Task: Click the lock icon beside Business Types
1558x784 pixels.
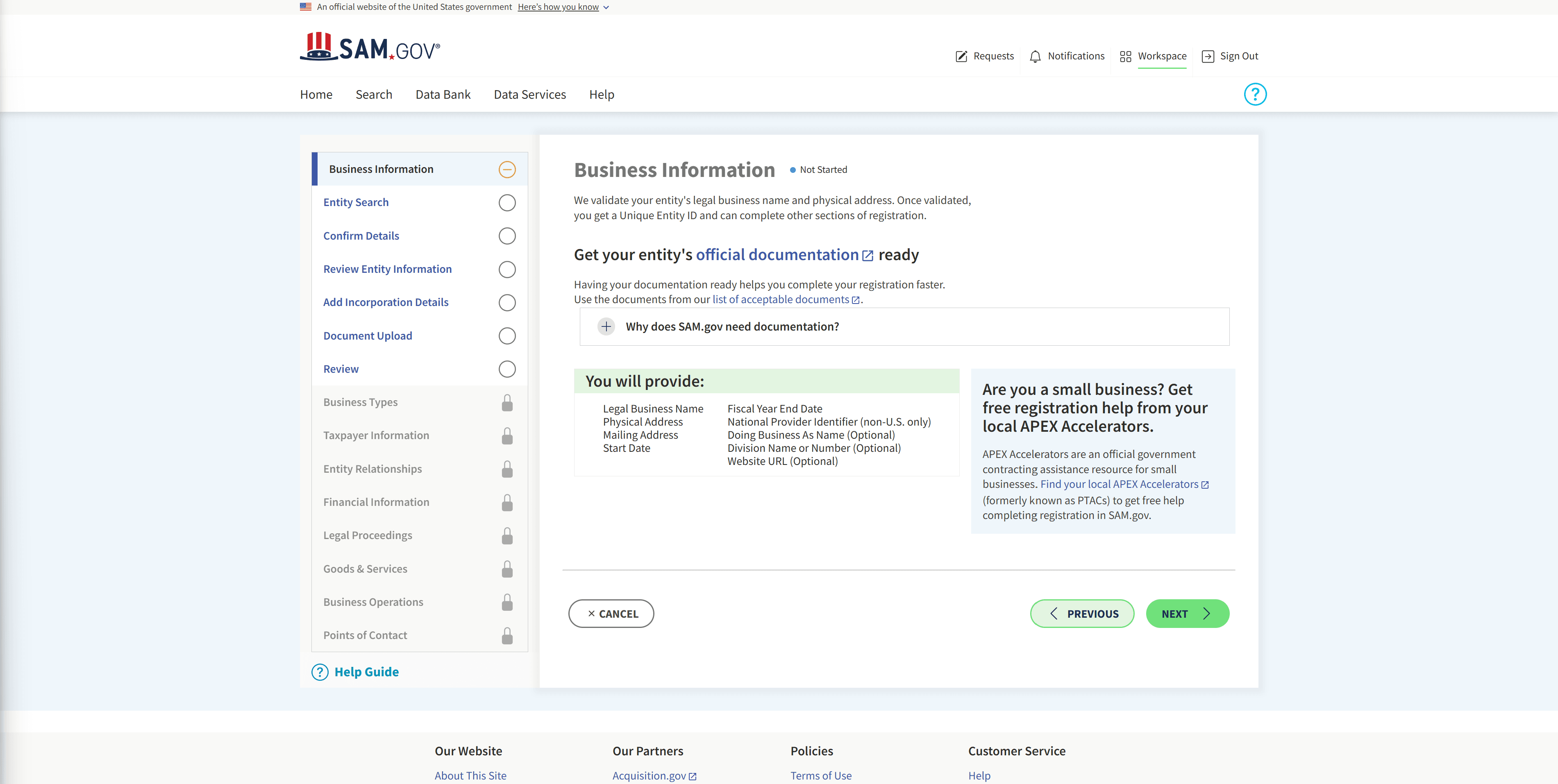Action: 507,403
